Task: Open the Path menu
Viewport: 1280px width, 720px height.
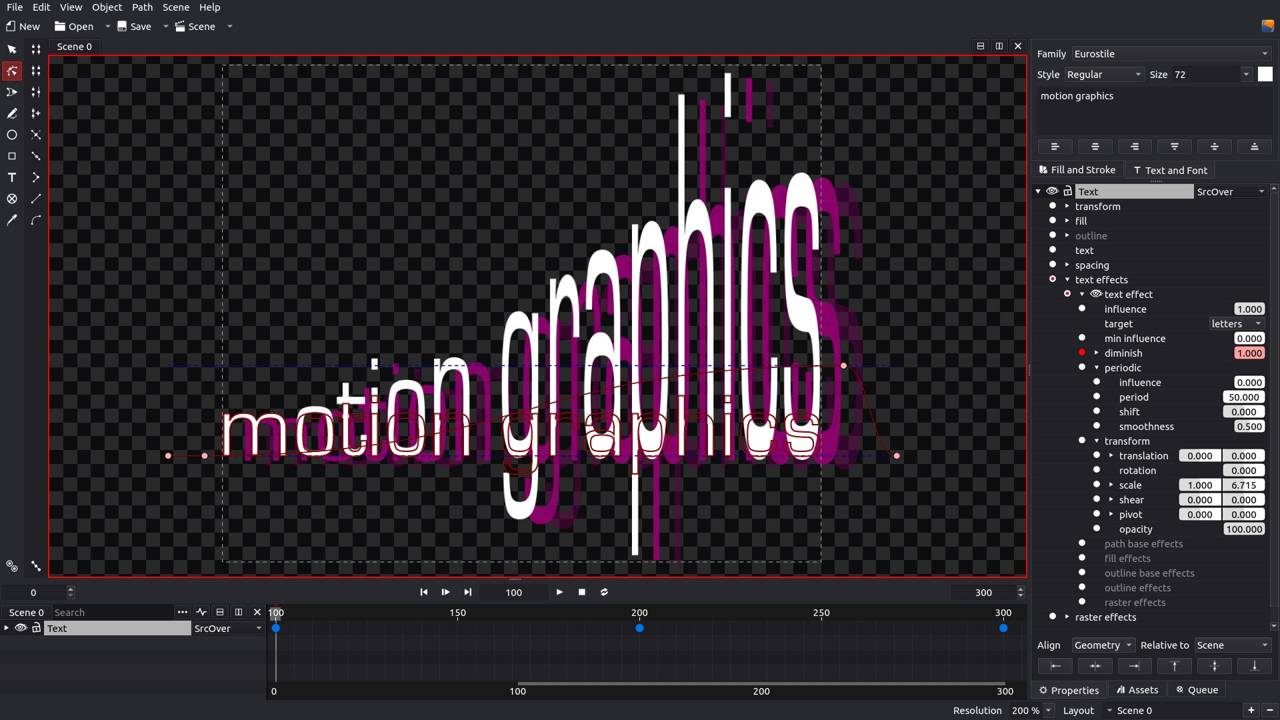Action: click(142, 7)
